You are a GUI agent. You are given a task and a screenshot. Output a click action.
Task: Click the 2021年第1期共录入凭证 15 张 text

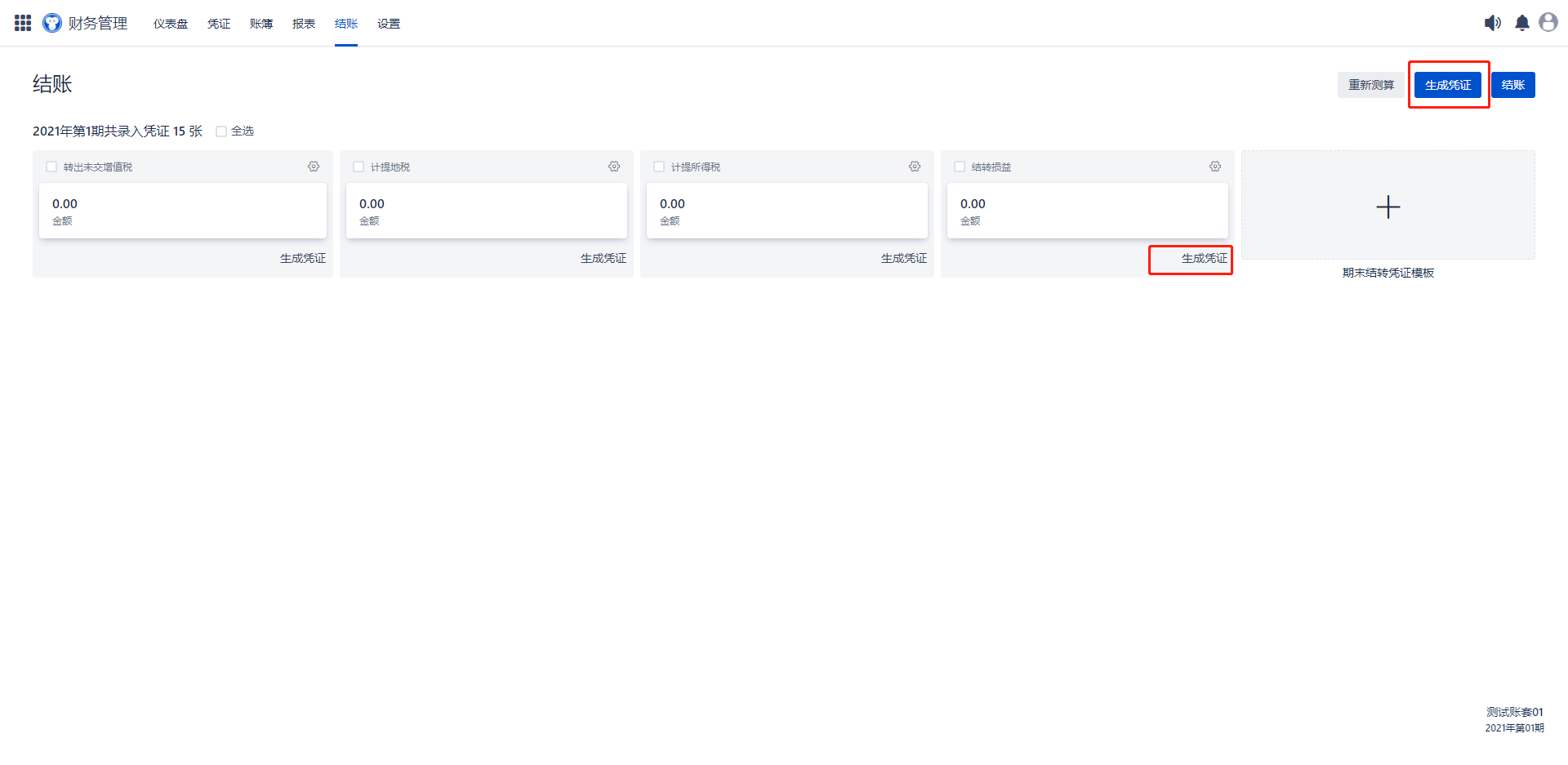coord(118,131)
